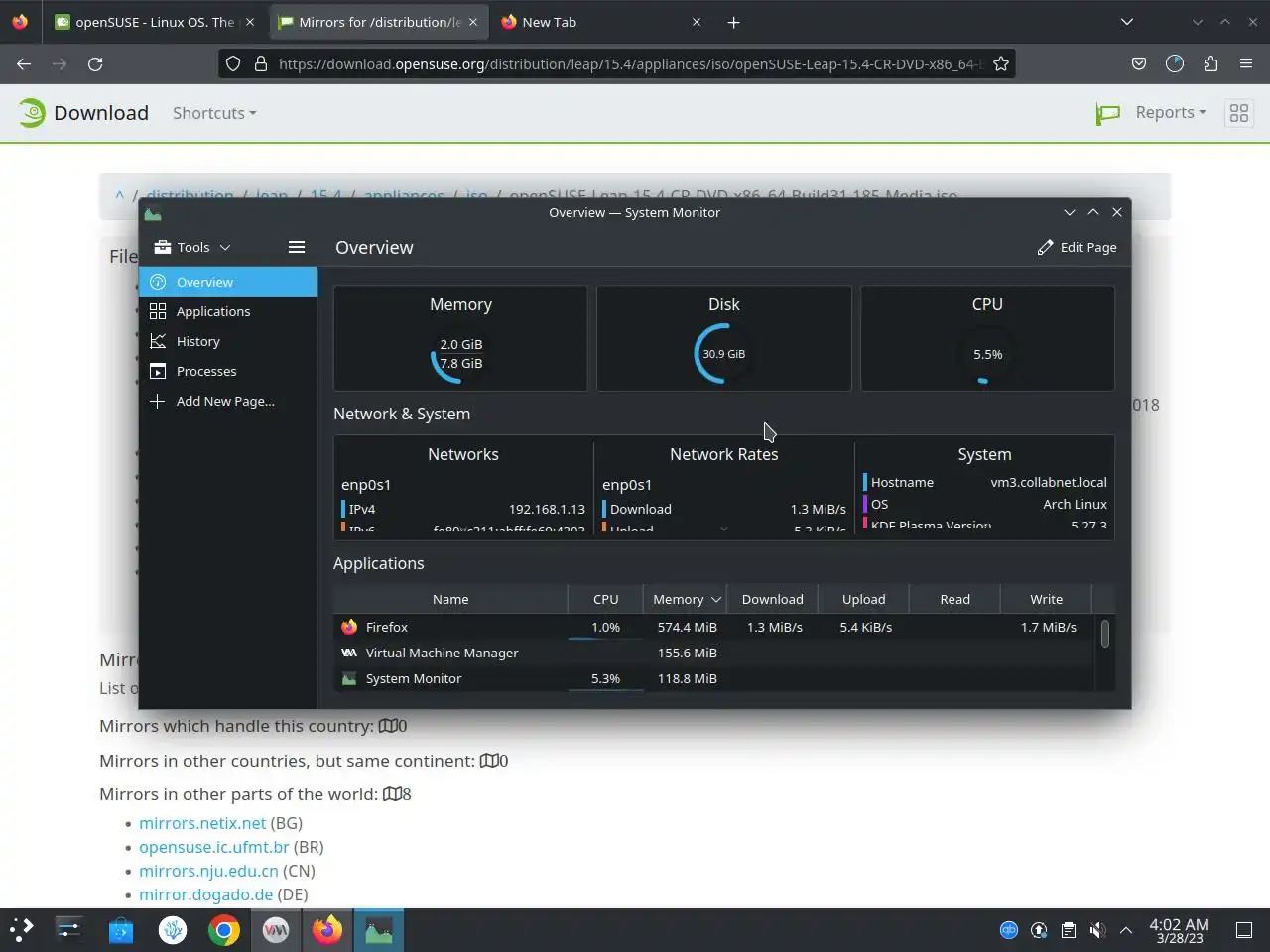Screen dimensions: 1270x952
Task: Reload the page in Firefox
Action: 95,63
